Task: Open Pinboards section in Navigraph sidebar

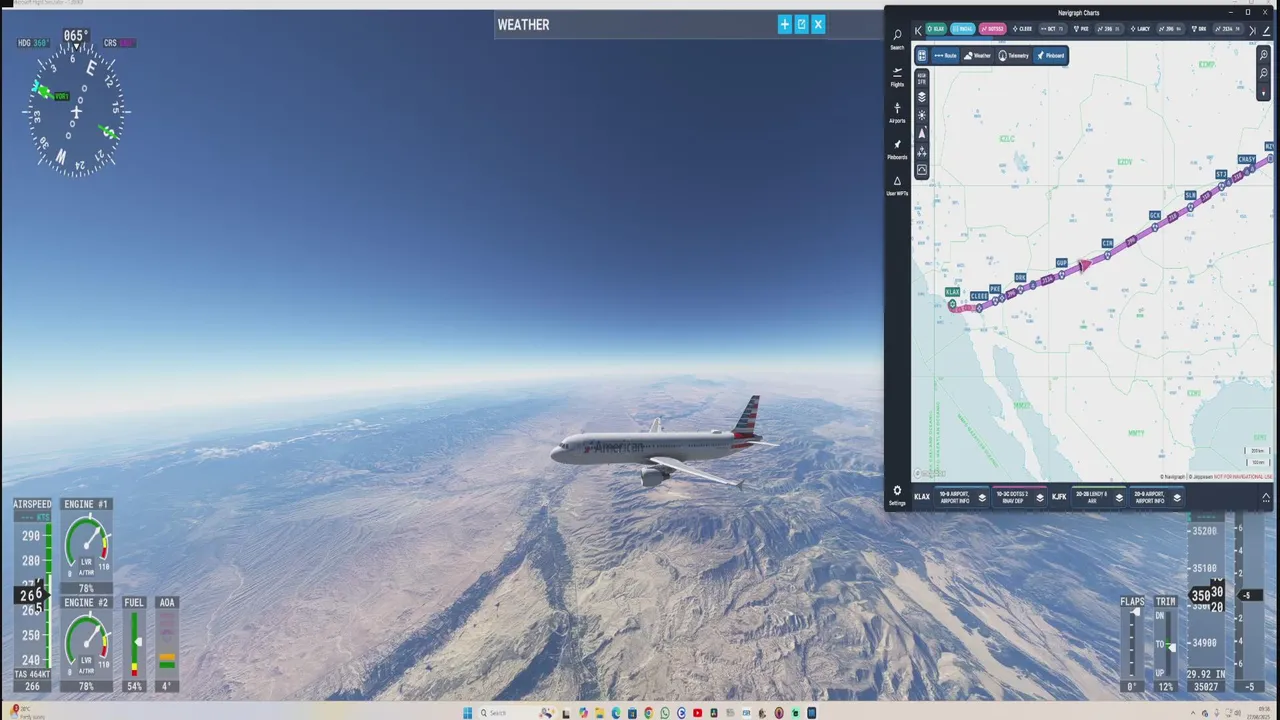Action: coord(897,149)
